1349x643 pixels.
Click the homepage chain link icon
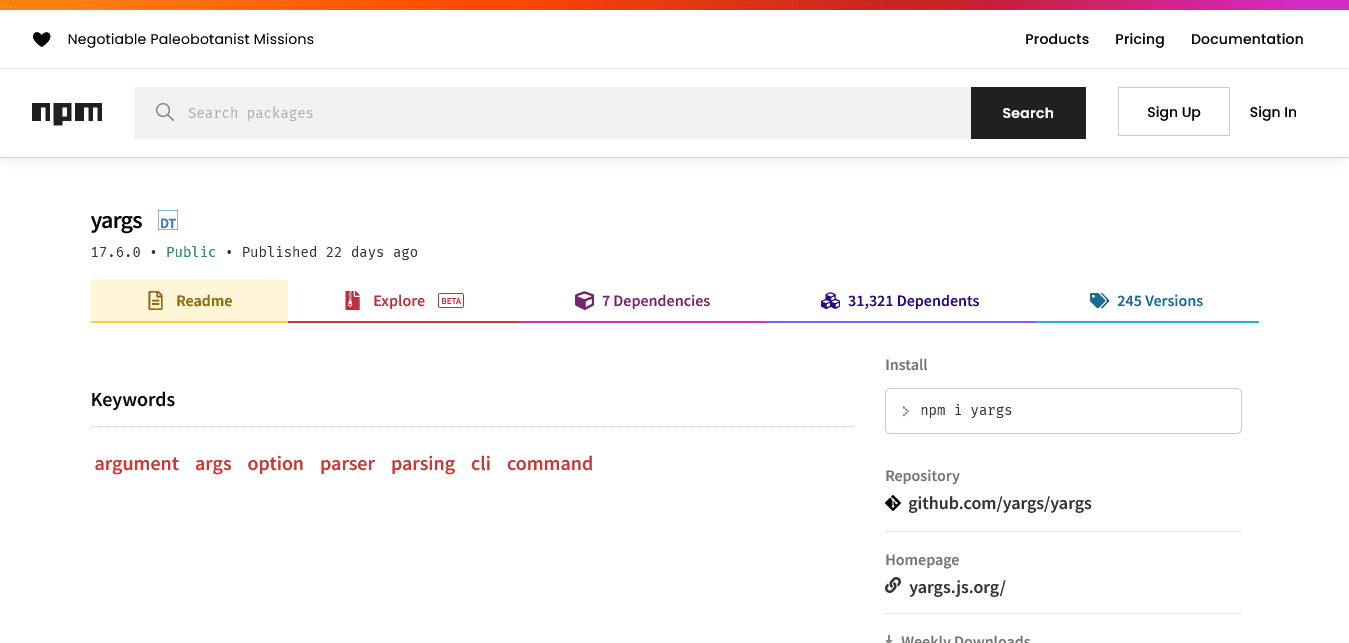893,586
